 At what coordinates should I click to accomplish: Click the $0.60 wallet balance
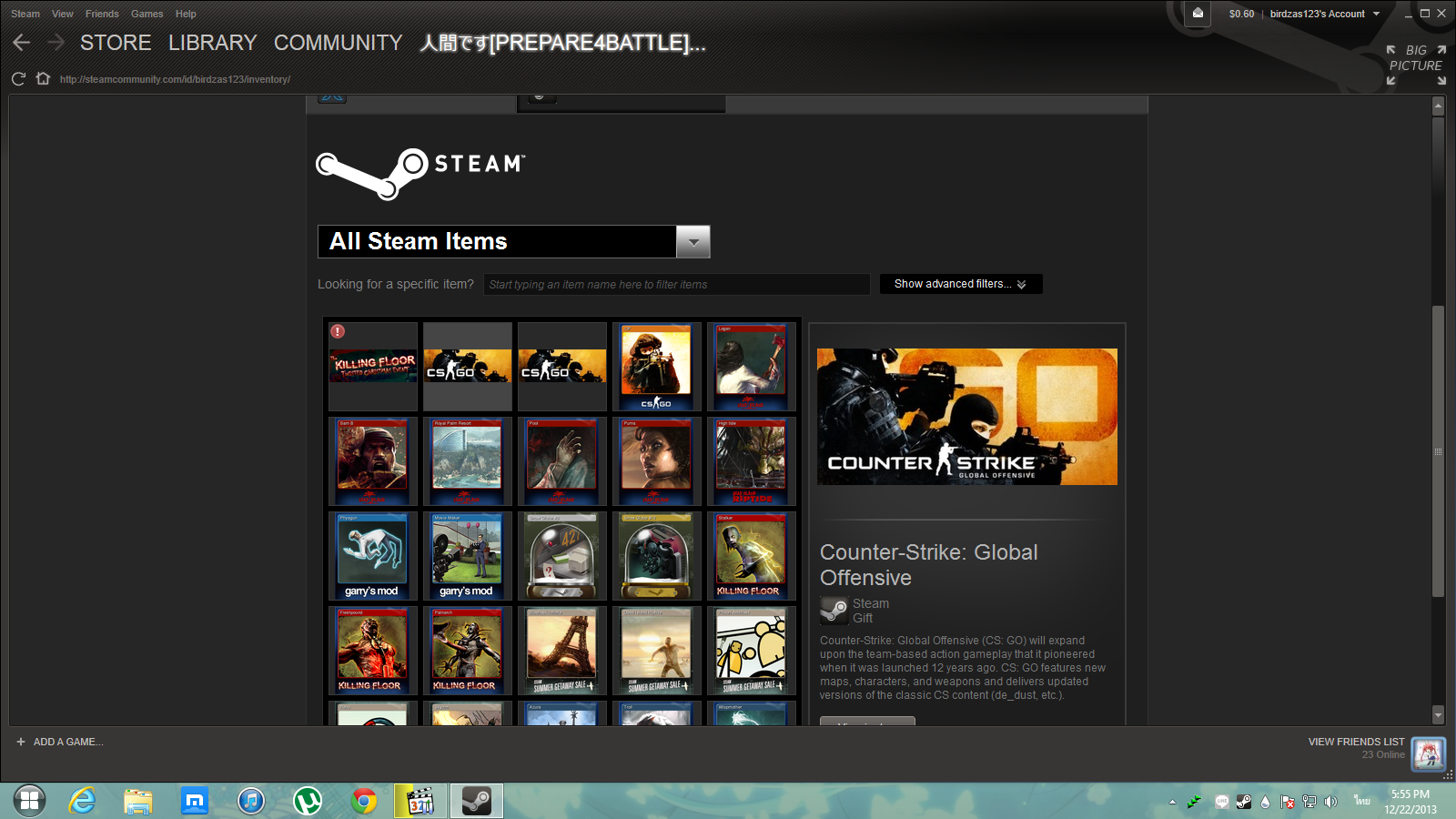coord(1241,14)
